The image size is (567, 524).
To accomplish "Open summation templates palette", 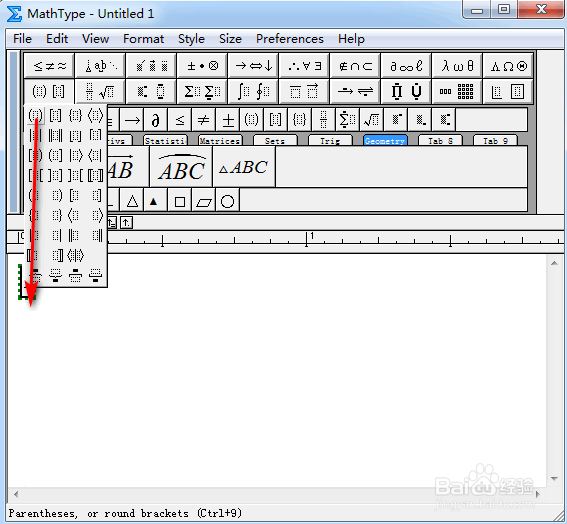I will [202, 91].
